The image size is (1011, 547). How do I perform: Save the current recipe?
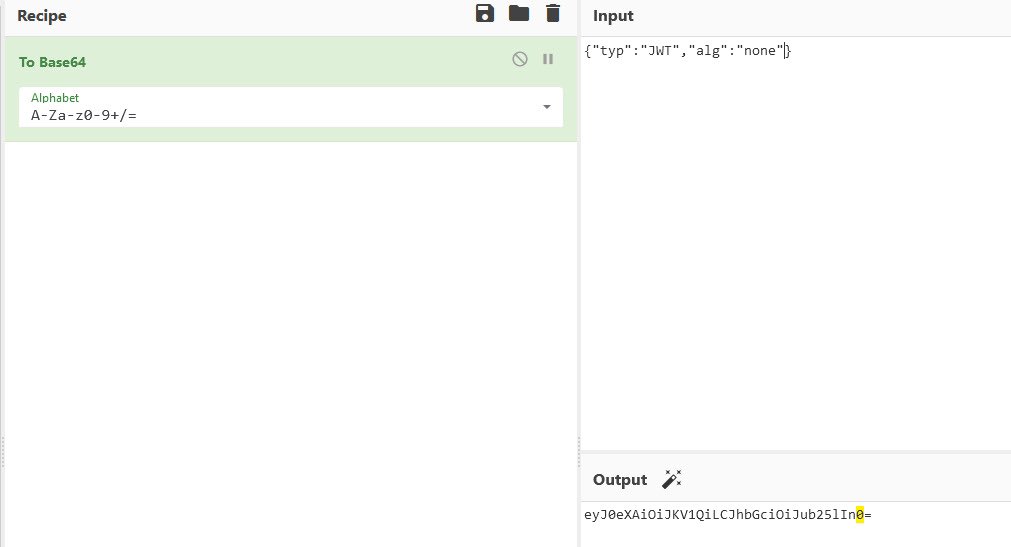click(485, 13)
